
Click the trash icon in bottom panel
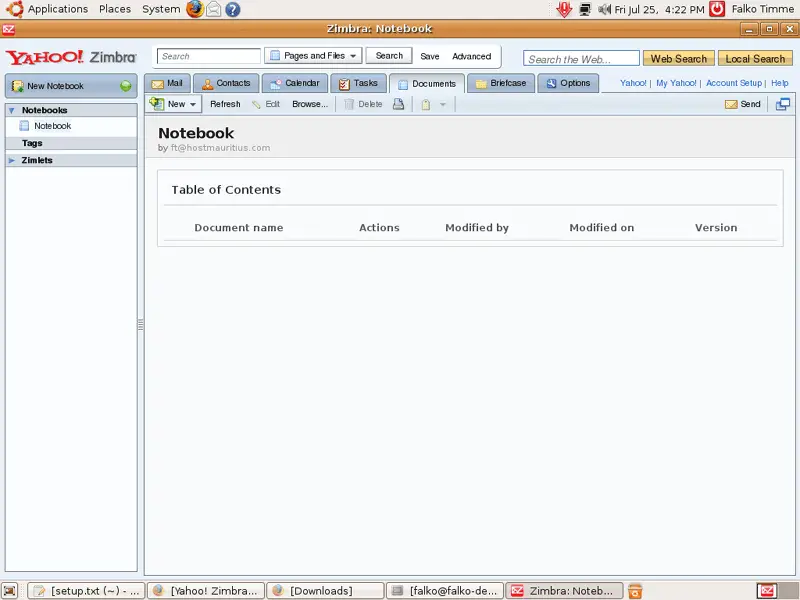pyautogui.click(x=635, y=591)
